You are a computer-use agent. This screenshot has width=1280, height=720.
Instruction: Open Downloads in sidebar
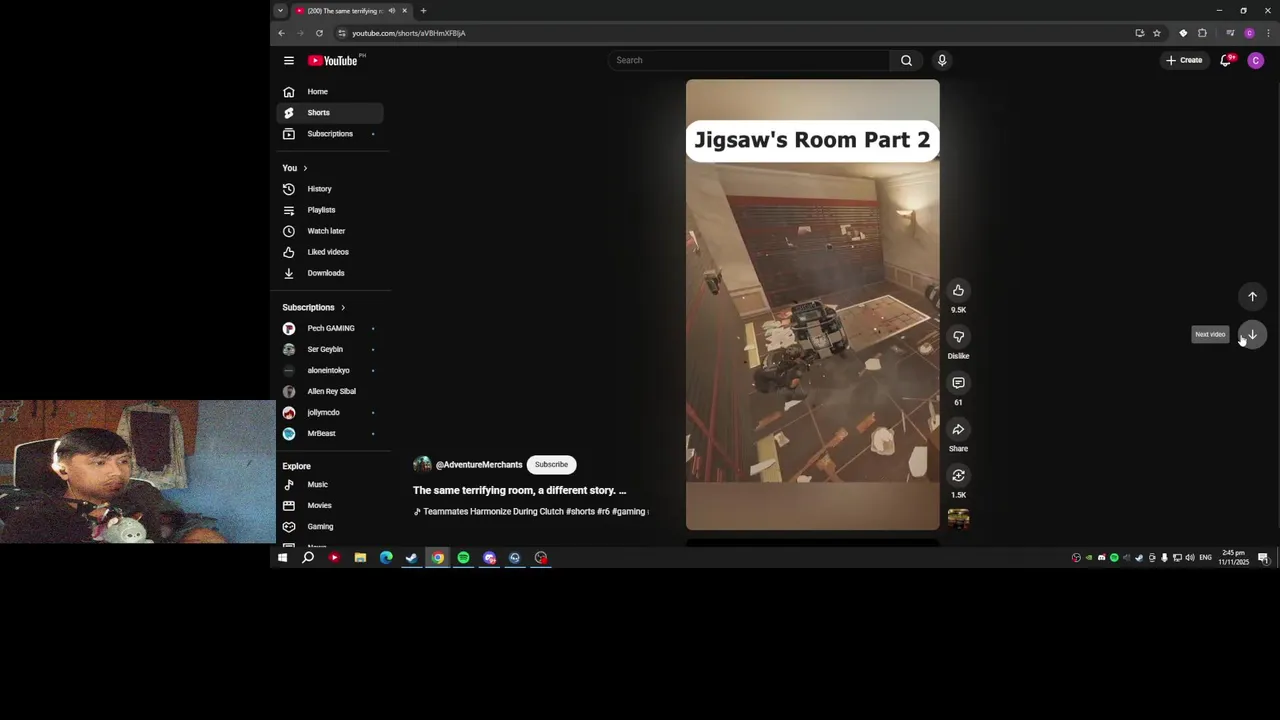coord(329,273)
